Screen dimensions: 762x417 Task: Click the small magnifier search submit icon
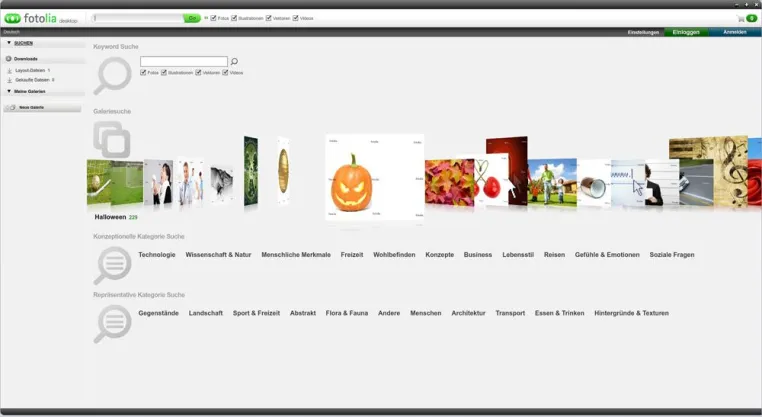pos(234,61)
